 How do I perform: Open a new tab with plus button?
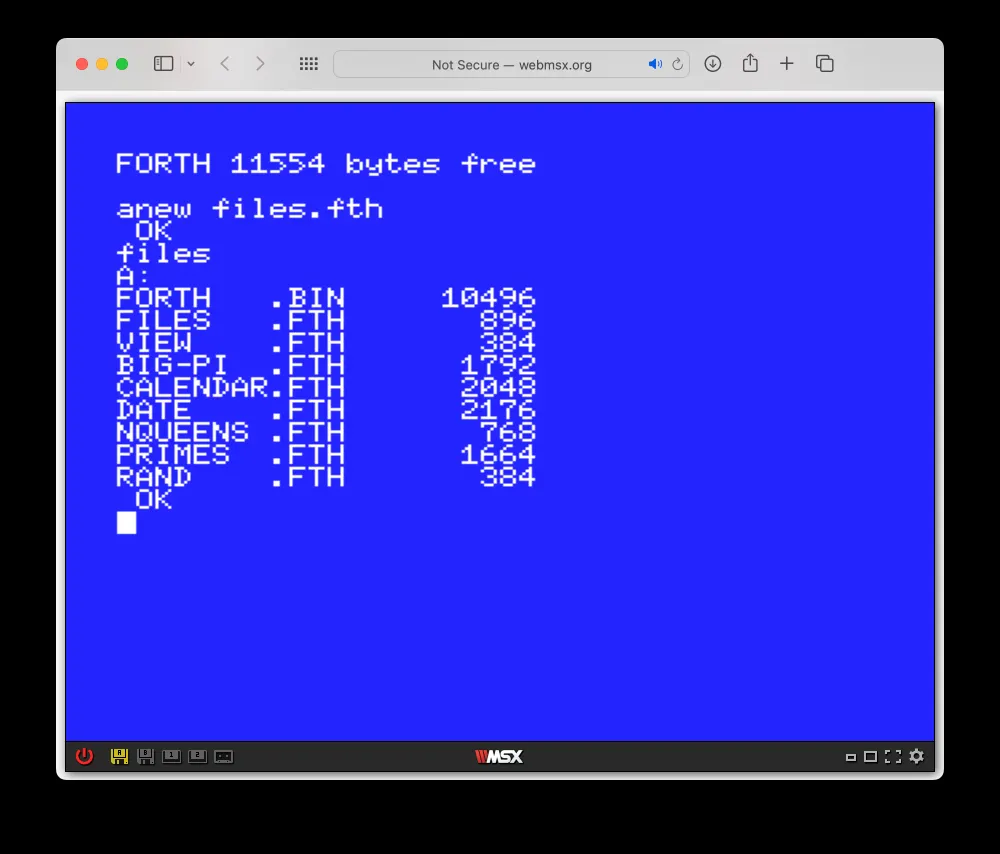(787, 64)
